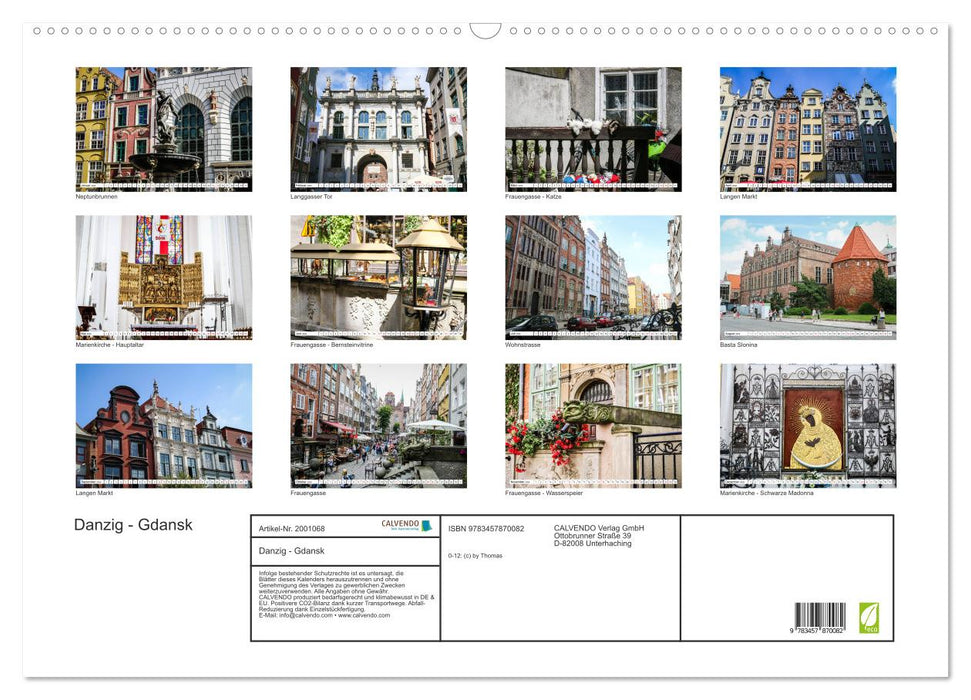Select the Frauengasse street scene thumbnail

pos(378,423)
